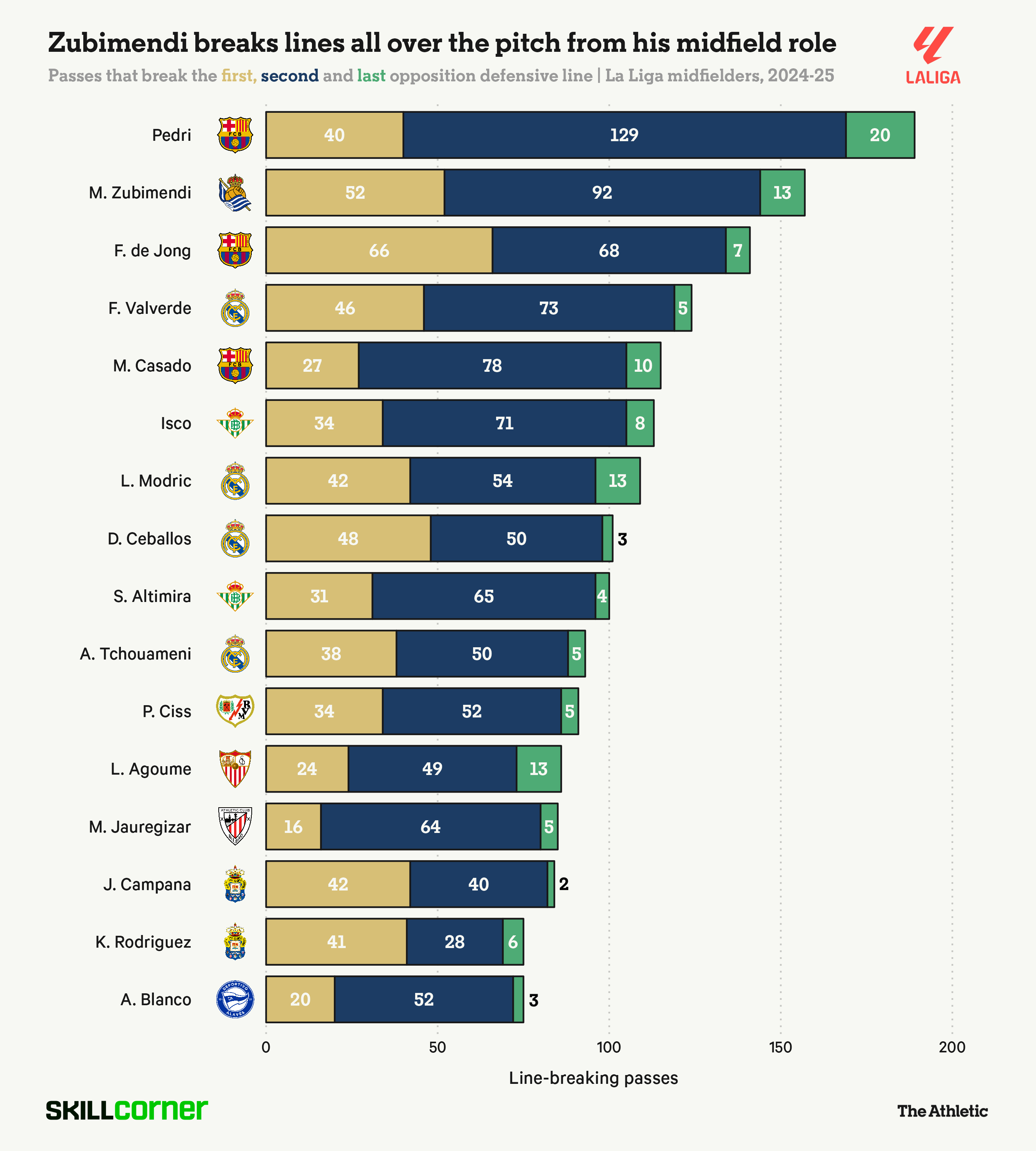Click the Las Palmas crest next to J. Campana
This screenshot has height=1151, width=1036.
point(234,884)
